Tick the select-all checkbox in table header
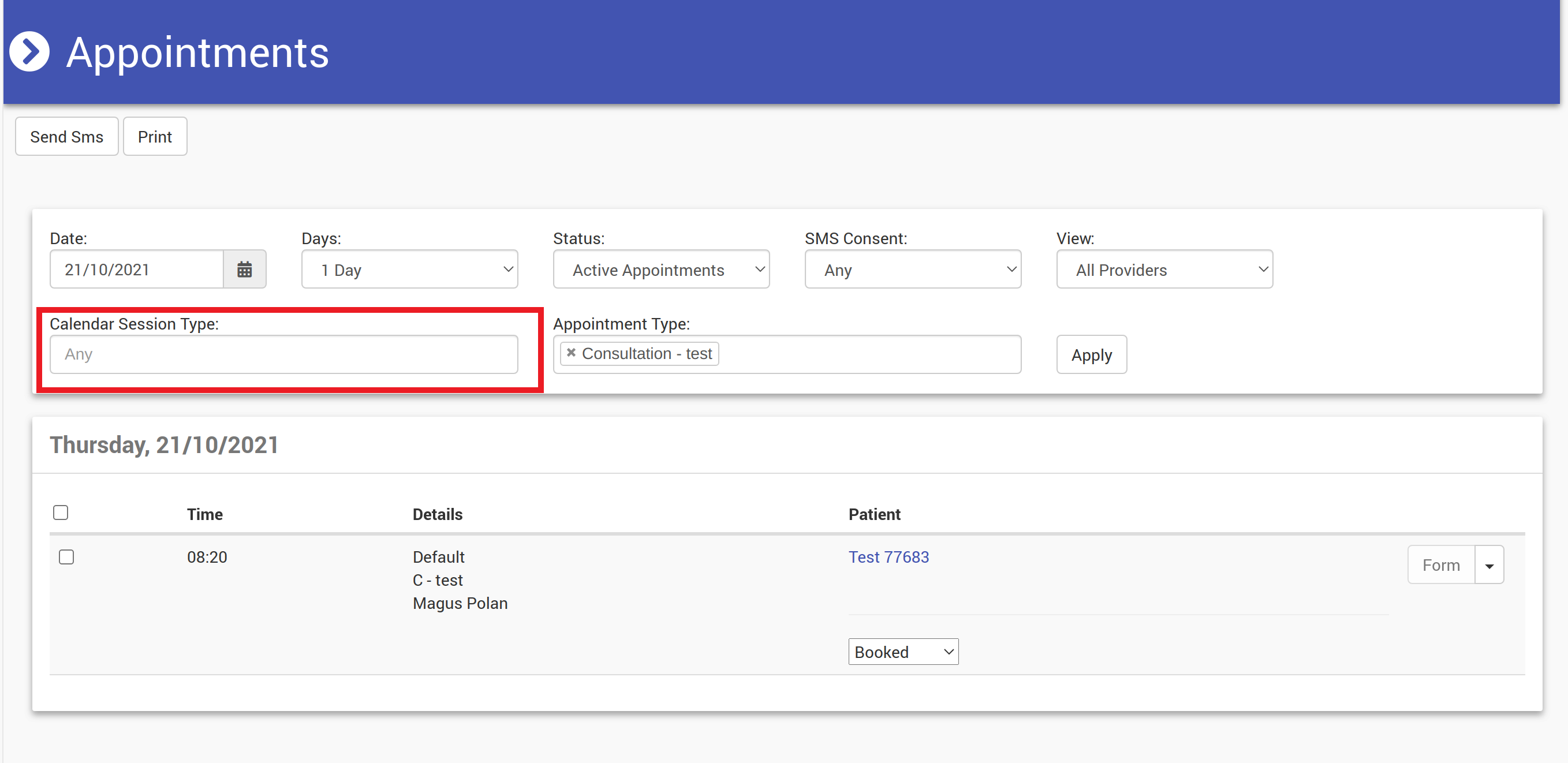 tap(60, 513)
